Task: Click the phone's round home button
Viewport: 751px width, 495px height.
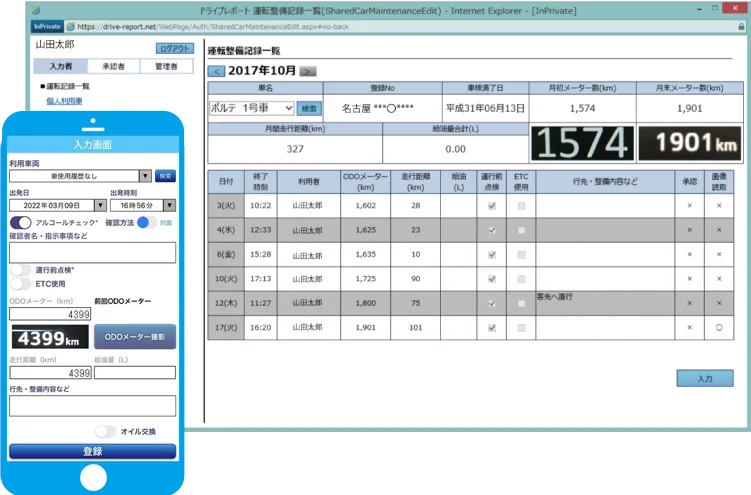Action: 93,477
